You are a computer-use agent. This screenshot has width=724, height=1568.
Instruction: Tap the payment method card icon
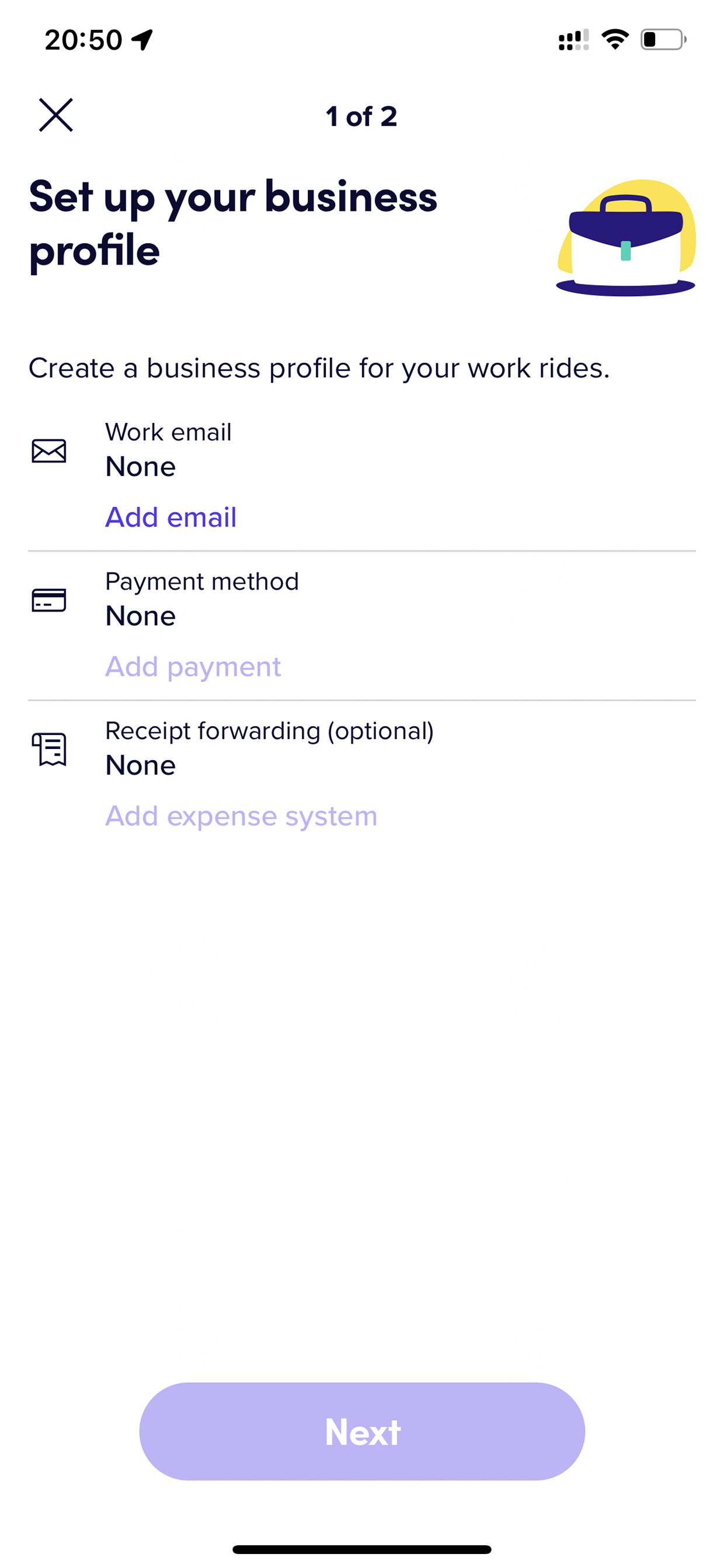coord(48,600)
